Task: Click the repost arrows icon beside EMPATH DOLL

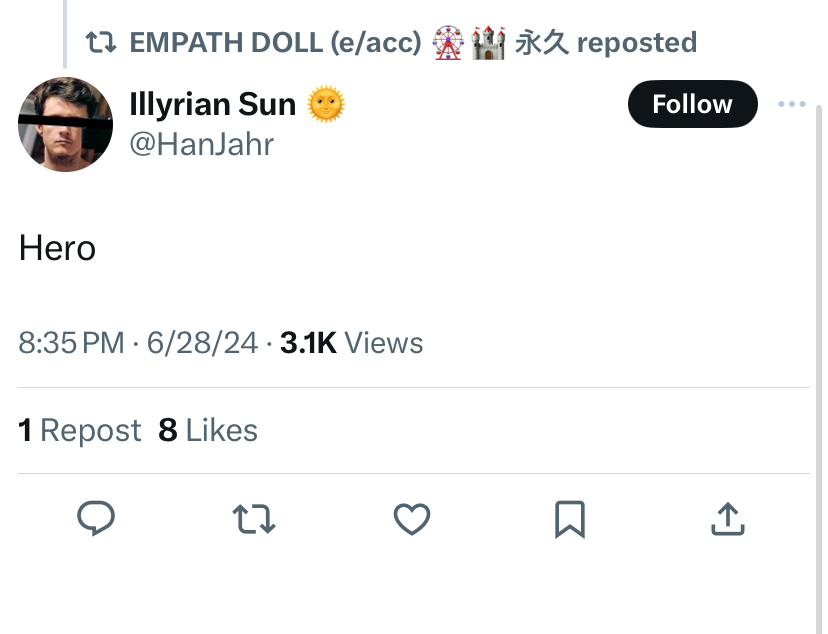Action: click(x=101, y=43)
